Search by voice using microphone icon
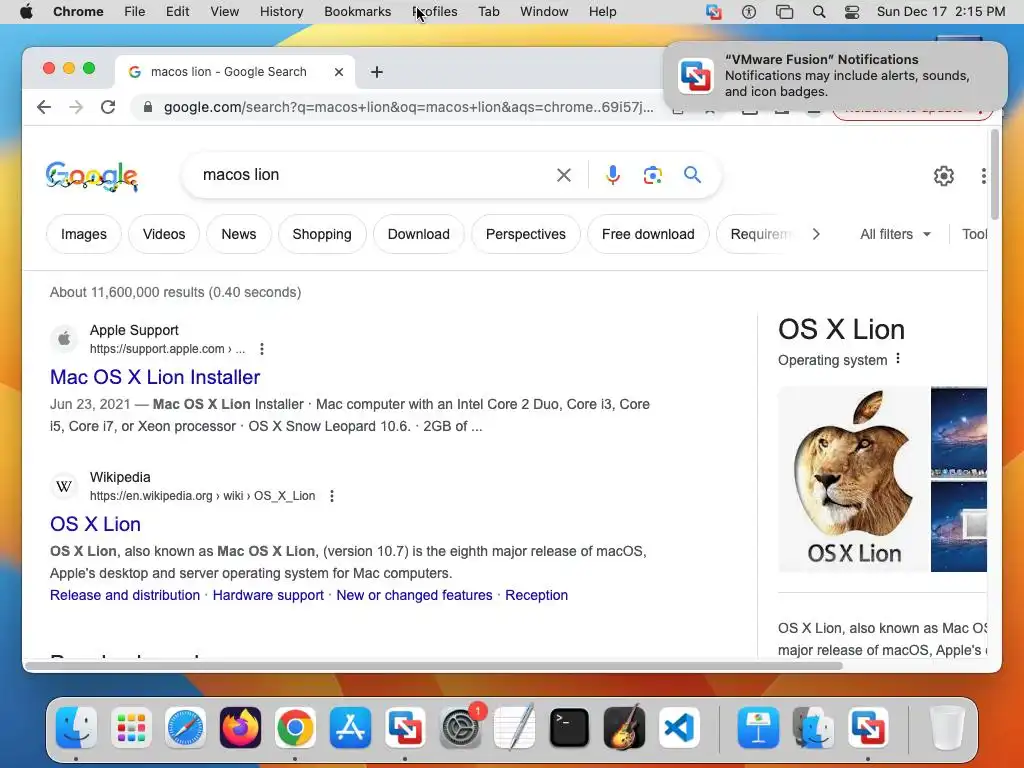The height and width of the screenshot is (768, 1024). pos(613,175)
